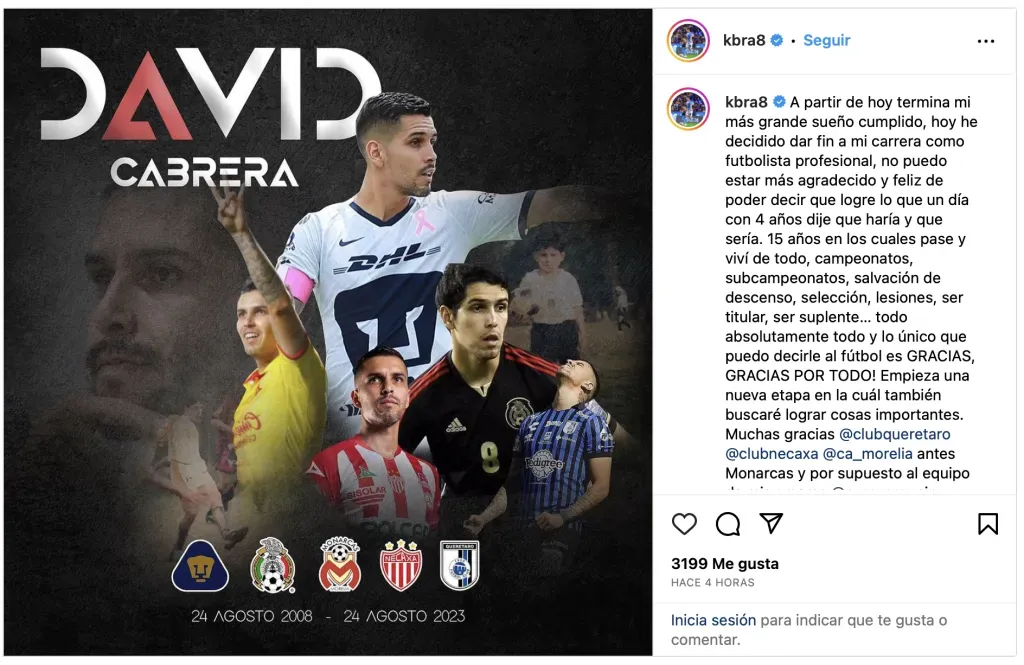
Task: Click the Seguir follow button
Action: coord(826,41)
